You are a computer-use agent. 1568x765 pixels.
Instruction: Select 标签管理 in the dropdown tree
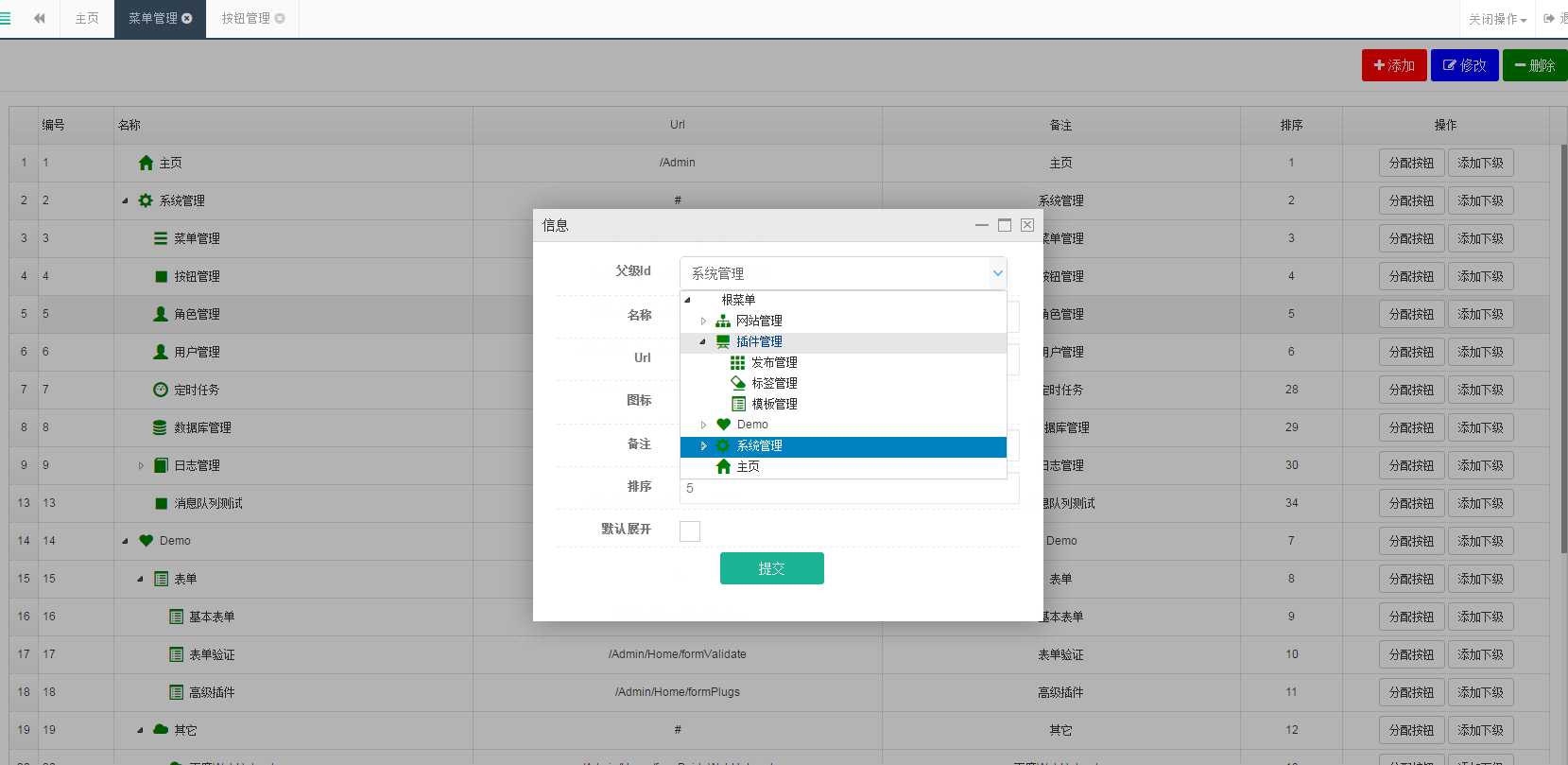(x=774, y=383)
